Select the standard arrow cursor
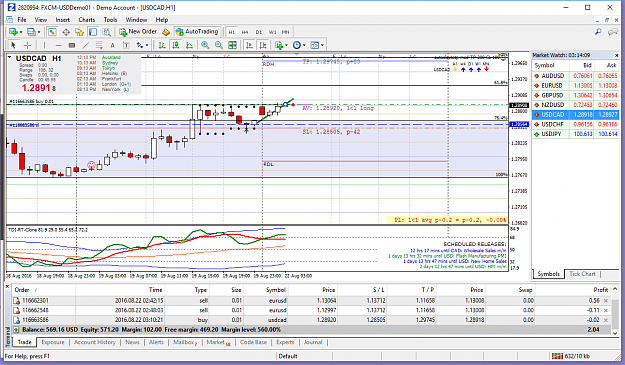The image size is (625, 365). point(13,45)
